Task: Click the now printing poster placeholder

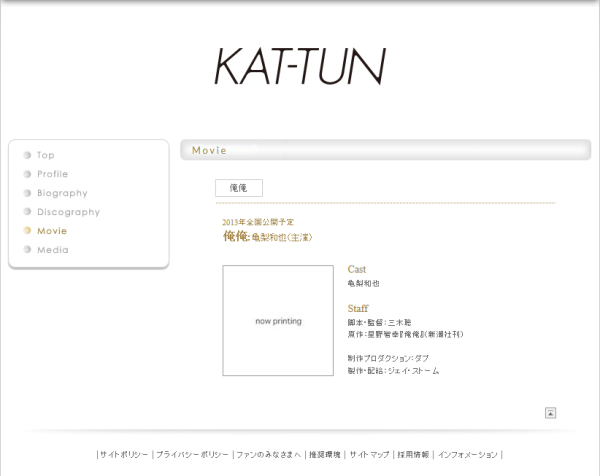Action: [x=278, y=321]
